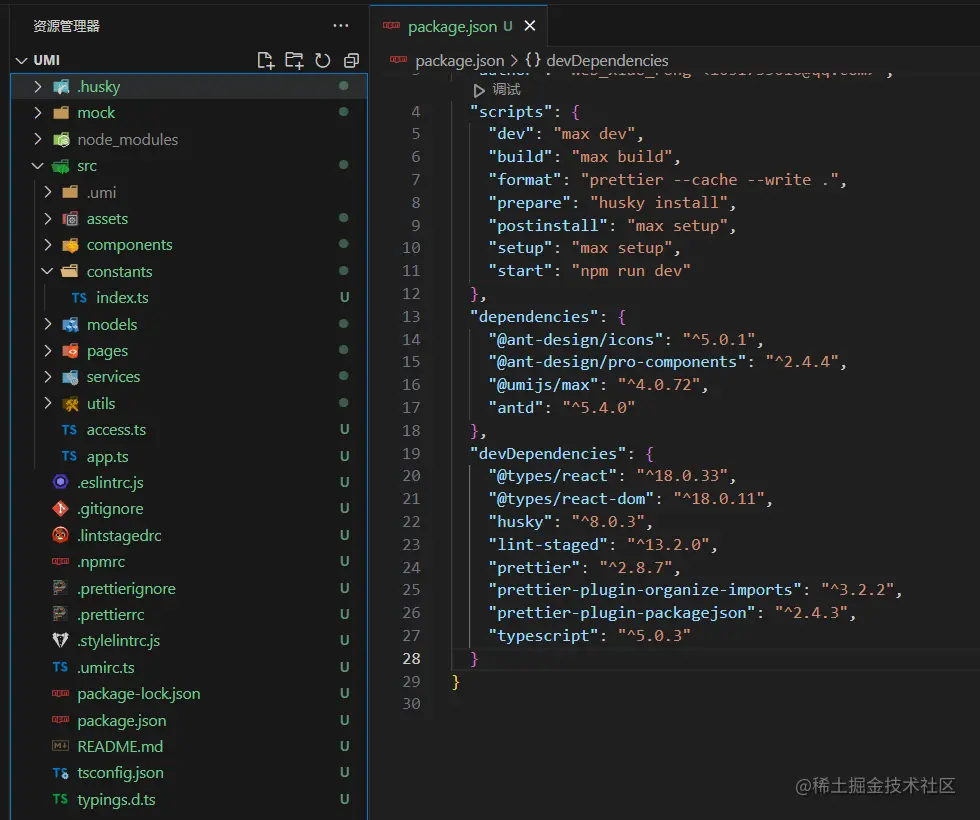Click line number 13 in the gutter
The width and height of the screenshot is (980, 820).
[x=411, y=316]
